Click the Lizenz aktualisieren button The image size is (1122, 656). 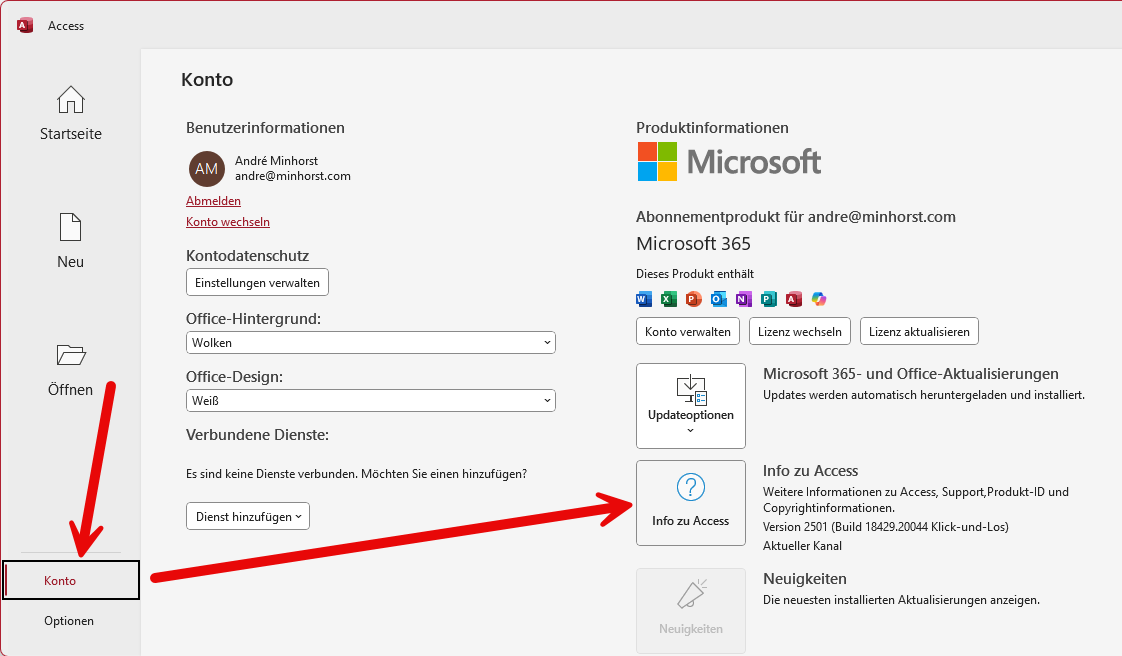[x=918, y=331]
